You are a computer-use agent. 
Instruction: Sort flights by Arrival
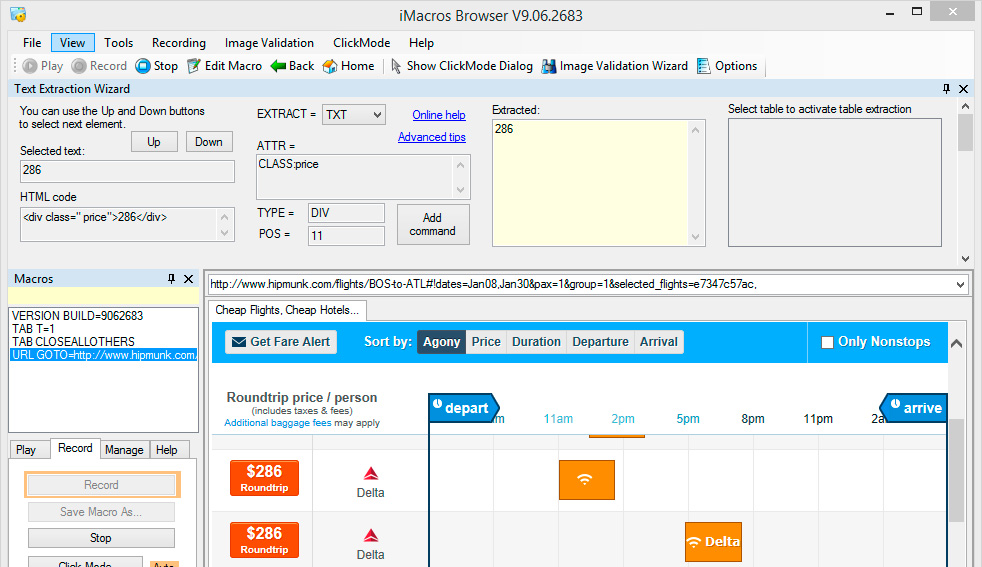(x=659, y=342)
